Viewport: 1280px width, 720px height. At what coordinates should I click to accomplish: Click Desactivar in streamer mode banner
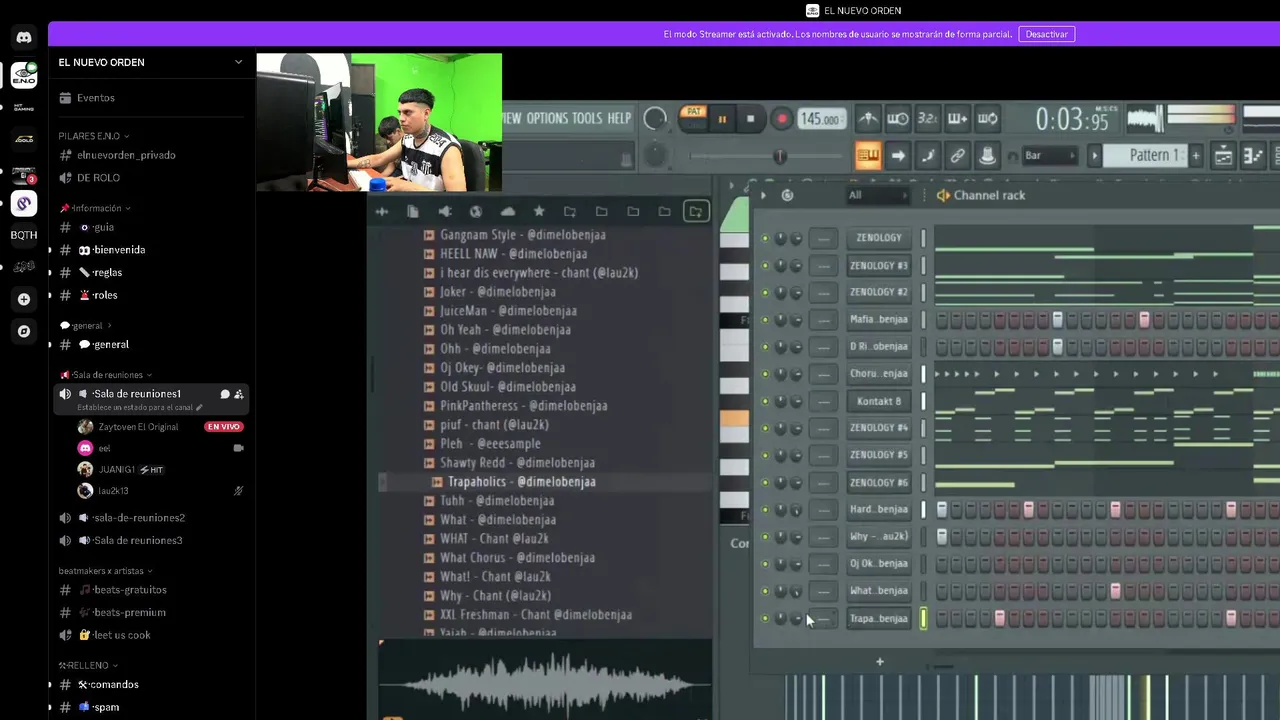click(x=1047, y=34)
